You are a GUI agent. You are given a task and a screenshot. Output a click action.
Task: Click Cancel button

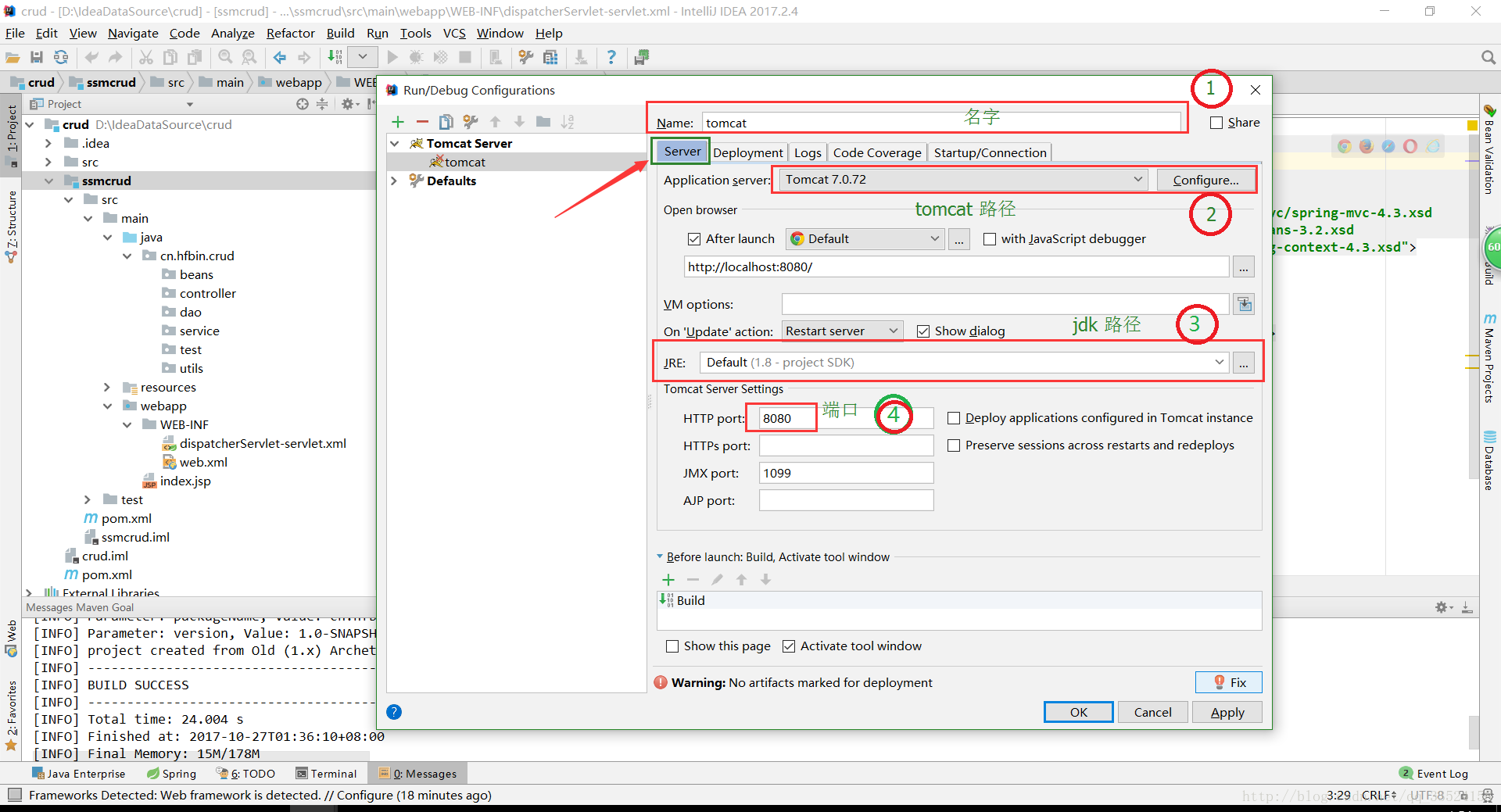tap(1152, 712)
